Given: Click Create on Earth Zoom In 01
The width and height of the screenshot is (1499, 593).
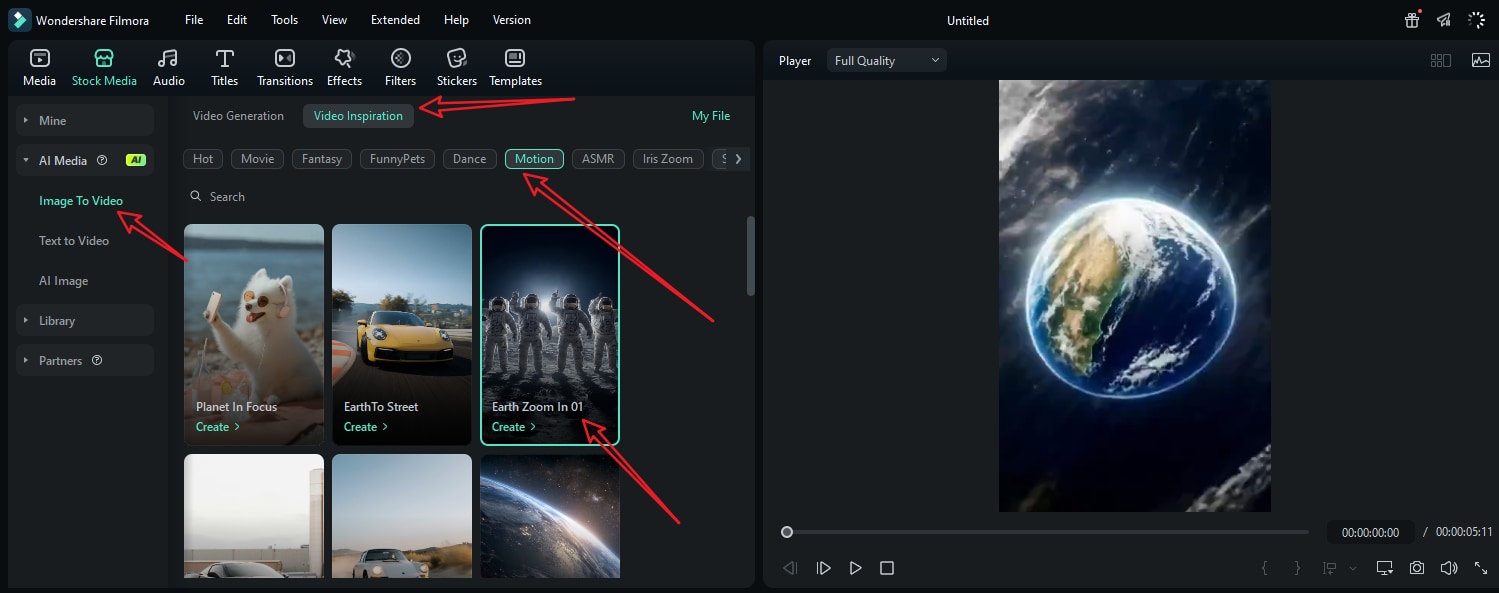Looking at the screenshot, I should tap(514, 427).
